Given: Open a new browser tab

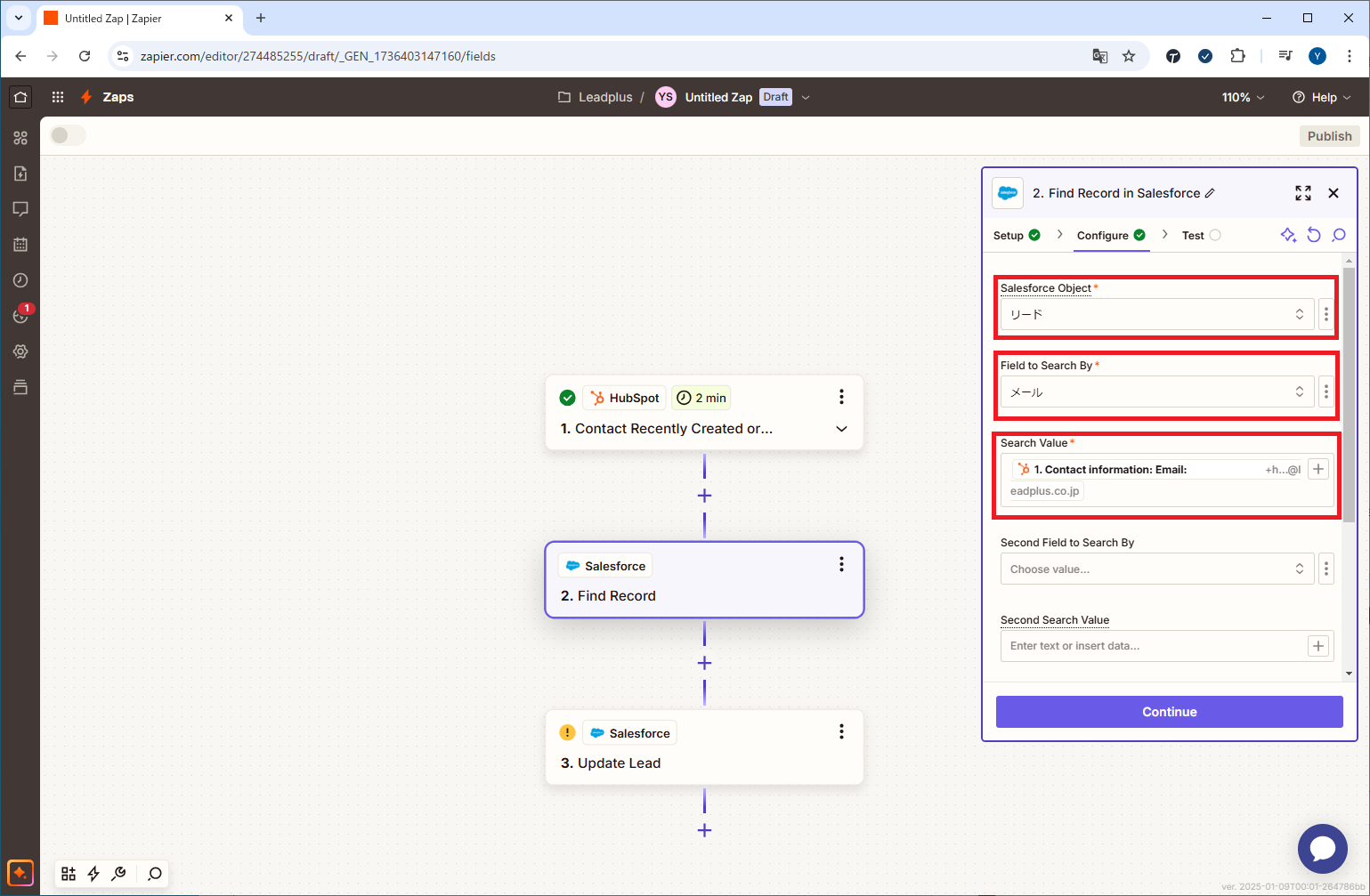Looking at the screenshot, I should tap(261, 18).
